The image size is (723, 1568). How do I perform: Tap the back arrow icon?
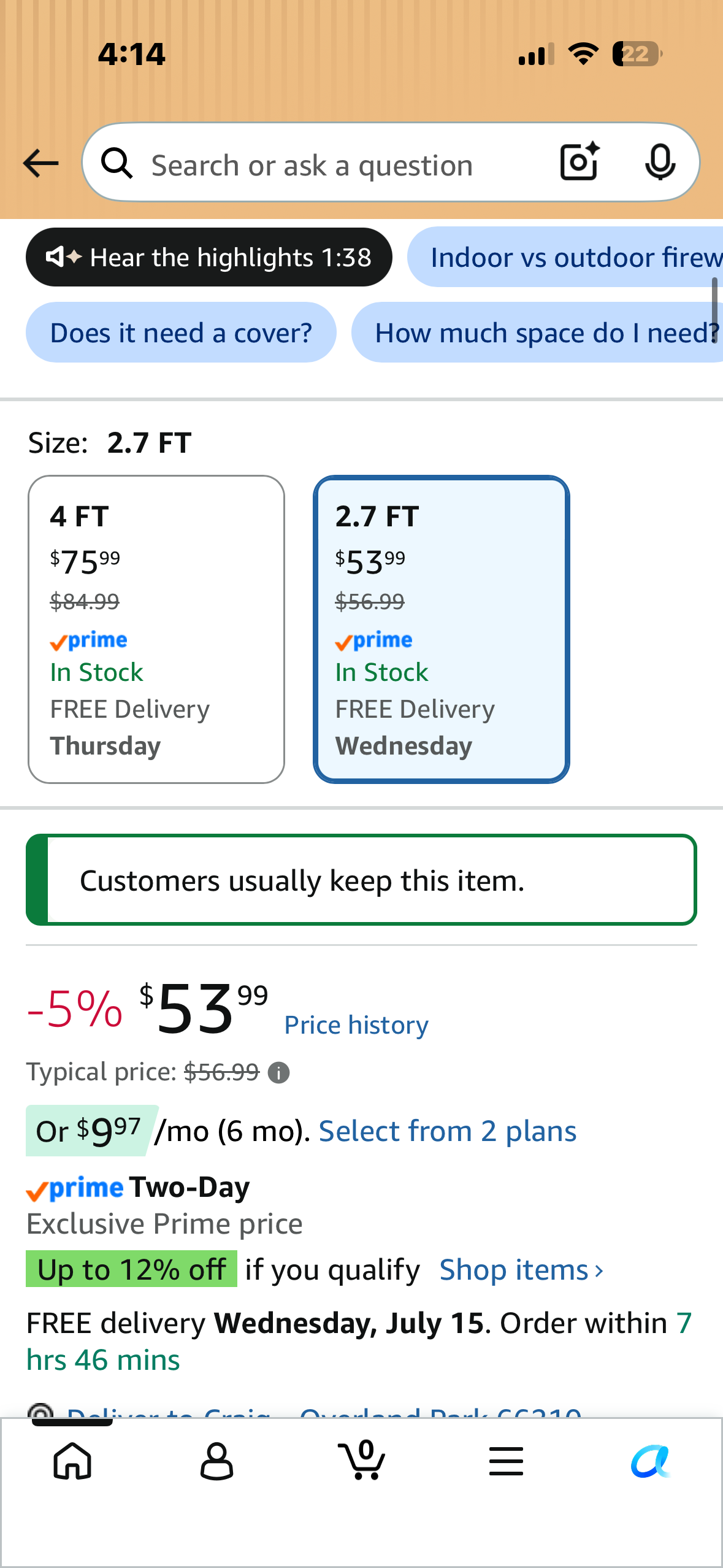[x=40, y=163]
